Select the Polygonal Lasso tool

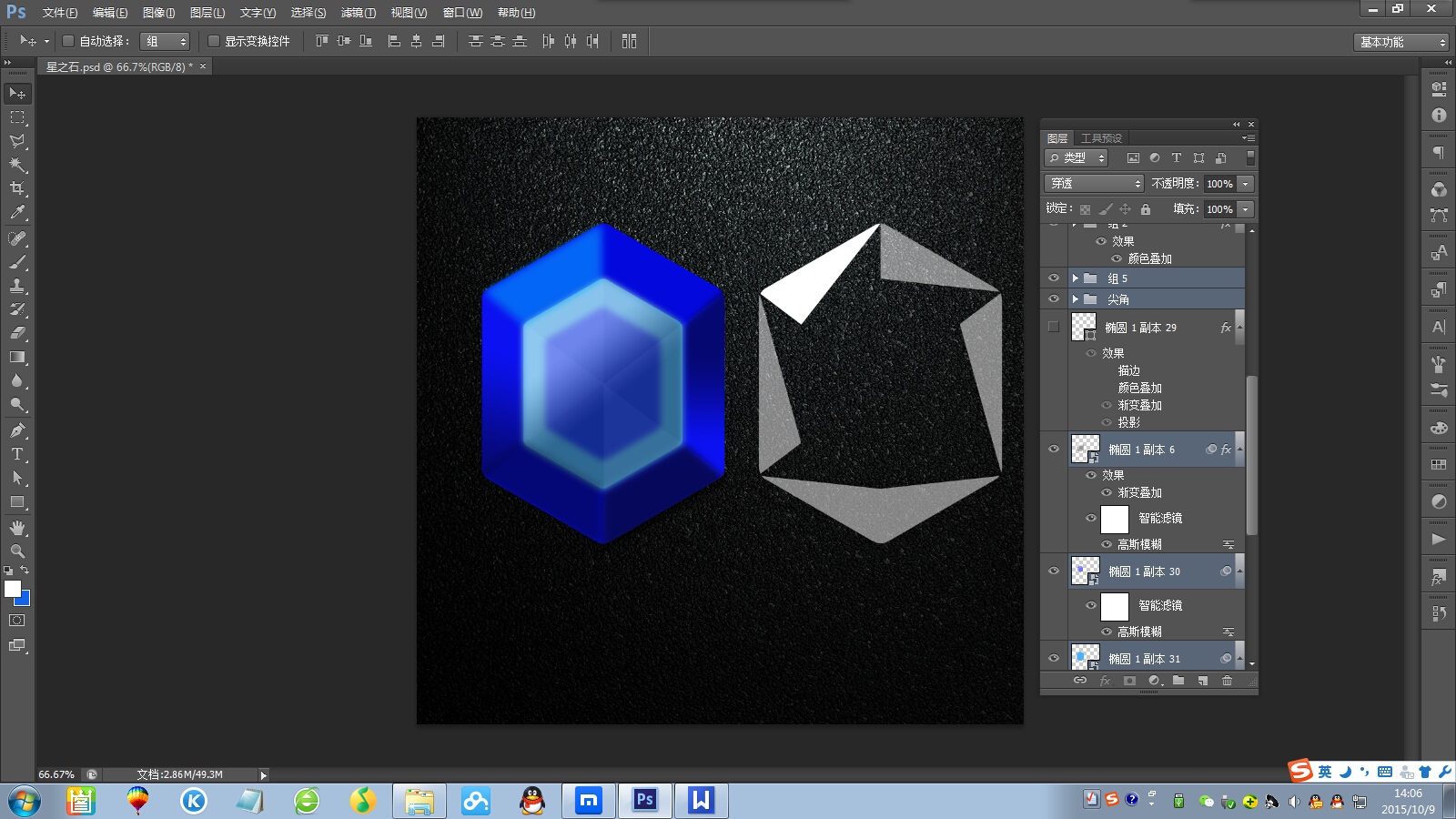pyautogui.click(x=17, y=141)
